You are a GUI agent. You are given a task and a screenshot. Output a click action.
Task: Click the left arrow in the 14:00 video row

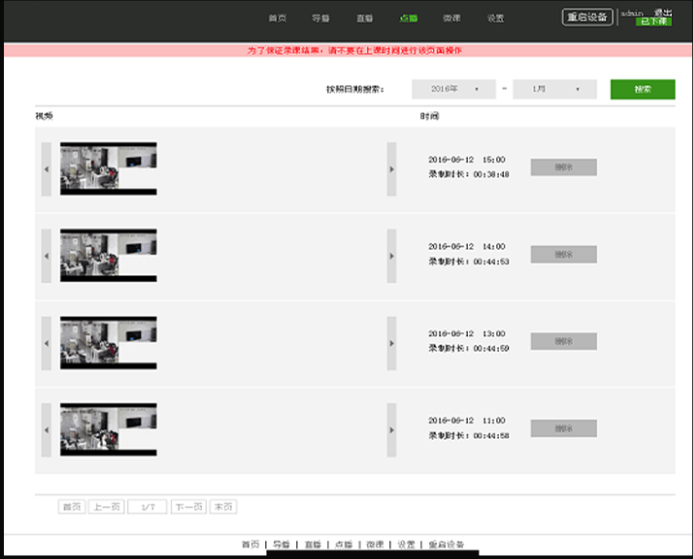tap(46, 256)
